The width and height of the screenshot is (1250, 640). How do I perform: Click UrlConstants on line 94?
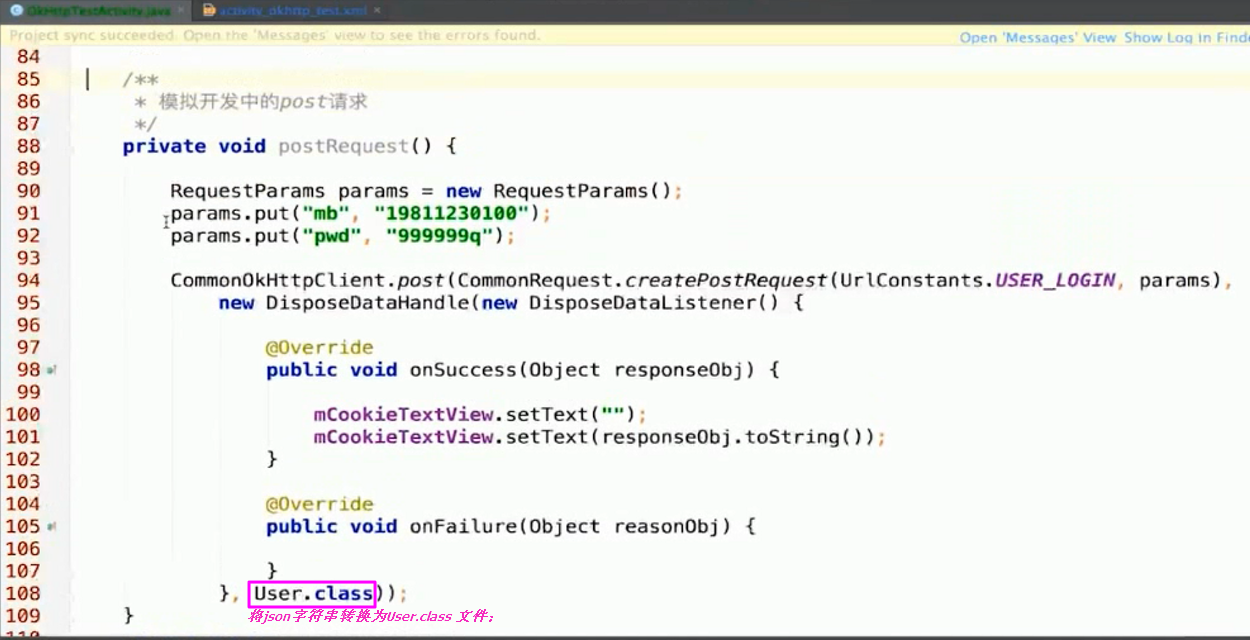click(911, 280)
